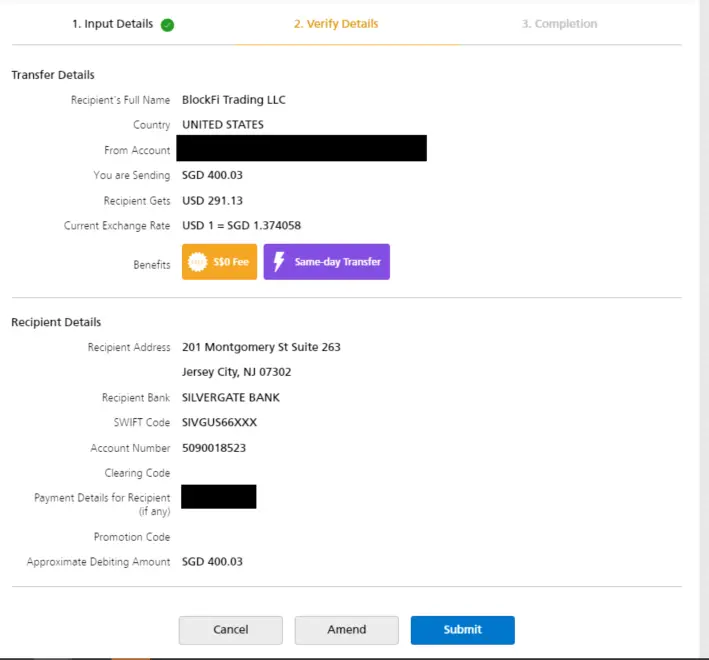The height and width of the screenshot is (660, 709).
Task: Click the Recipient Gets label
Action: click(137, 201)
